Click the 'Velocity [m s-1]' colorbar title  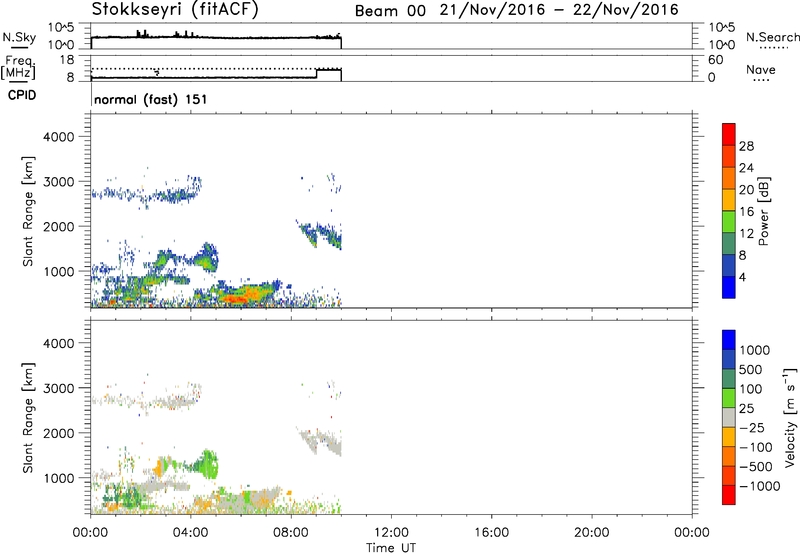pos(790,417)
